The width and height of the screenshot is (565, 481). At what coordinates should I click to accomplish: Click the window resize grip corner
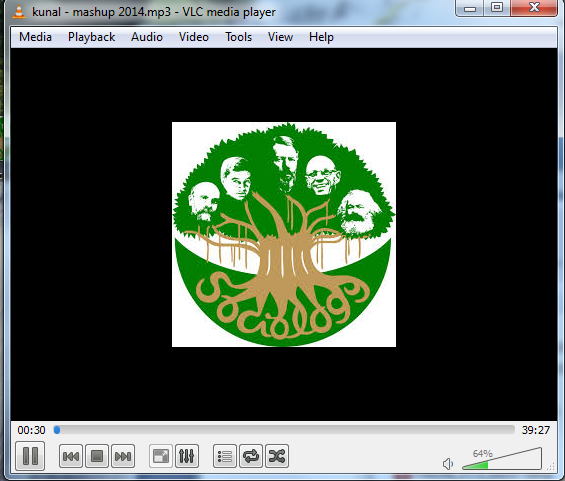pyautogui.click(x=551, y=467)
